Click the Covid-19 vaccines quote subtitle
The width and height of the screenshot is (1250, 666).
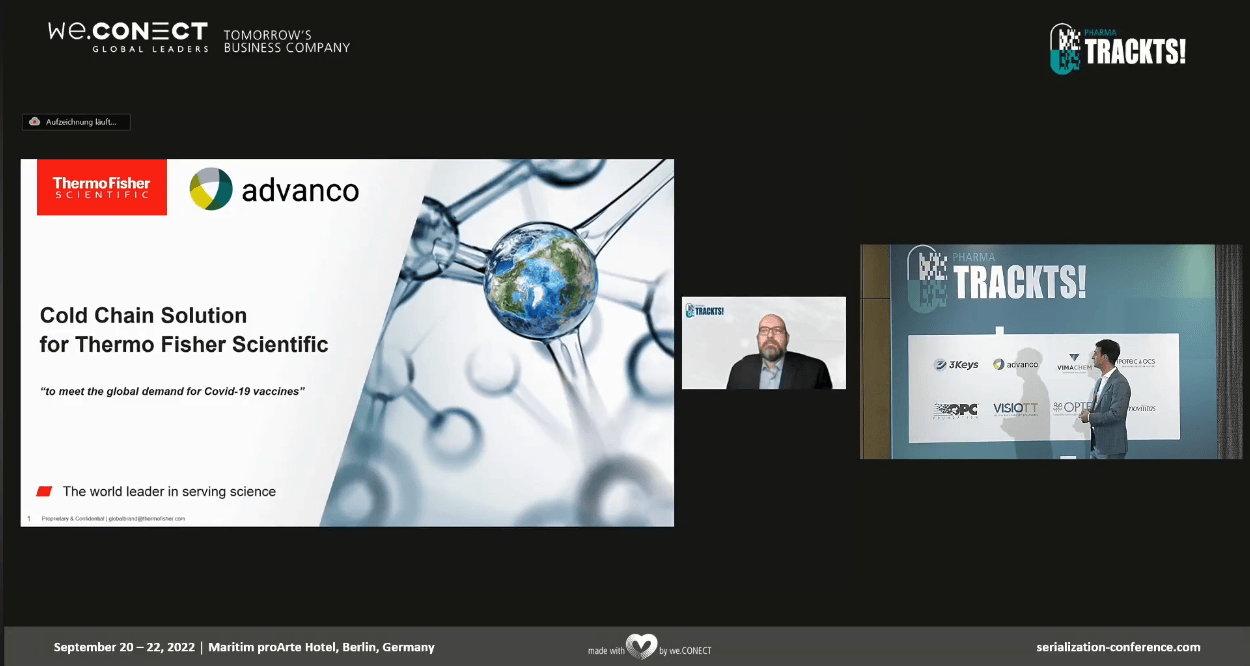173,391
